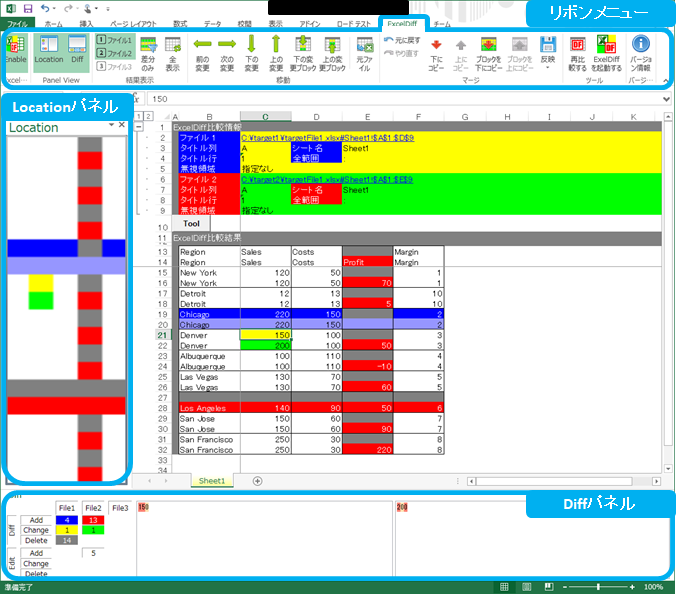Viewport: 676px width, 594px height.
Task: Switch to Page Layout view in status bar
Action: click(526, 587)
